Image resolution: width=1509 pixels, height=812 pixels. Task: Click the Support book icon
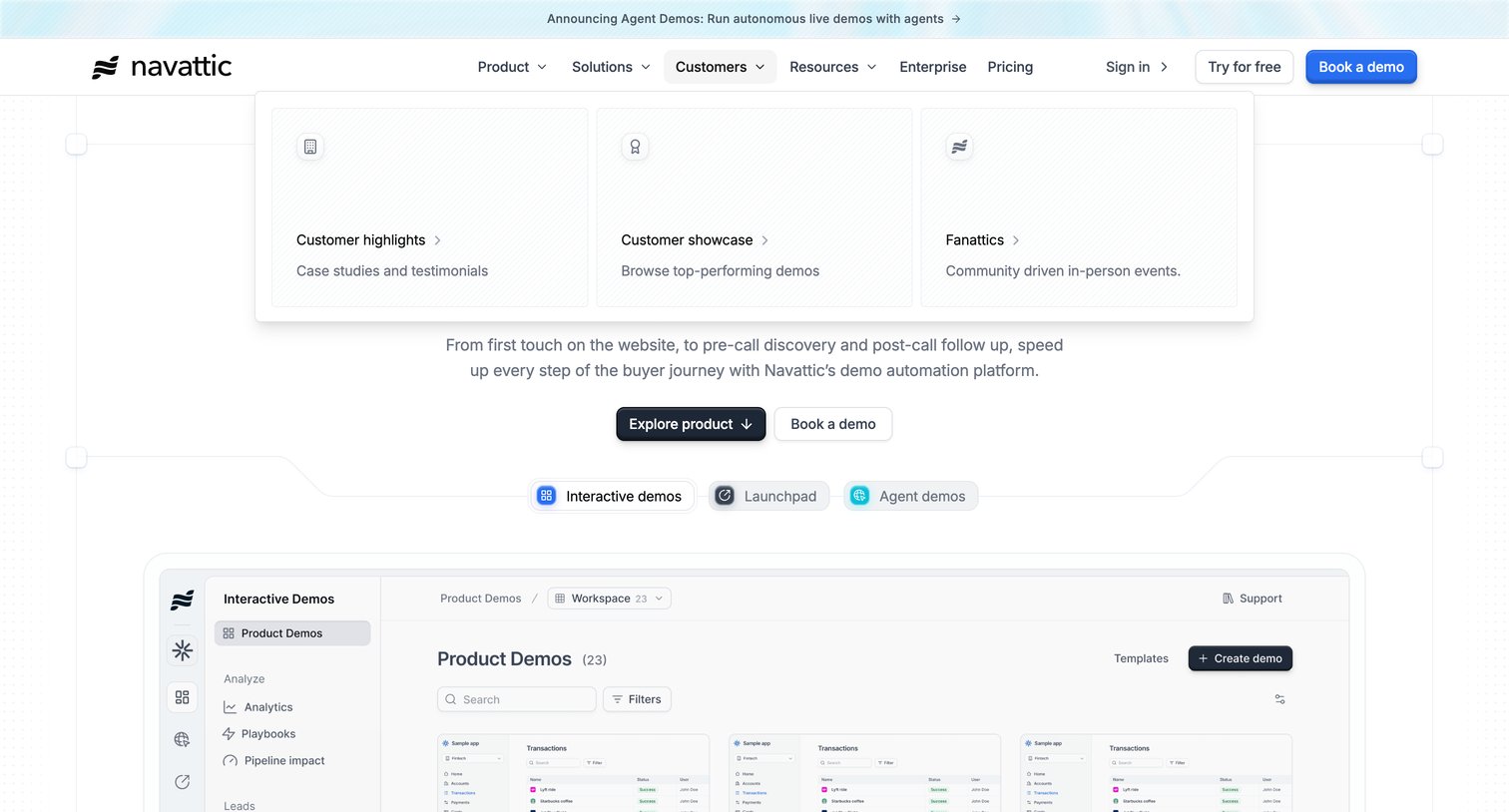pyautogui.click(x=1228, y=599)
